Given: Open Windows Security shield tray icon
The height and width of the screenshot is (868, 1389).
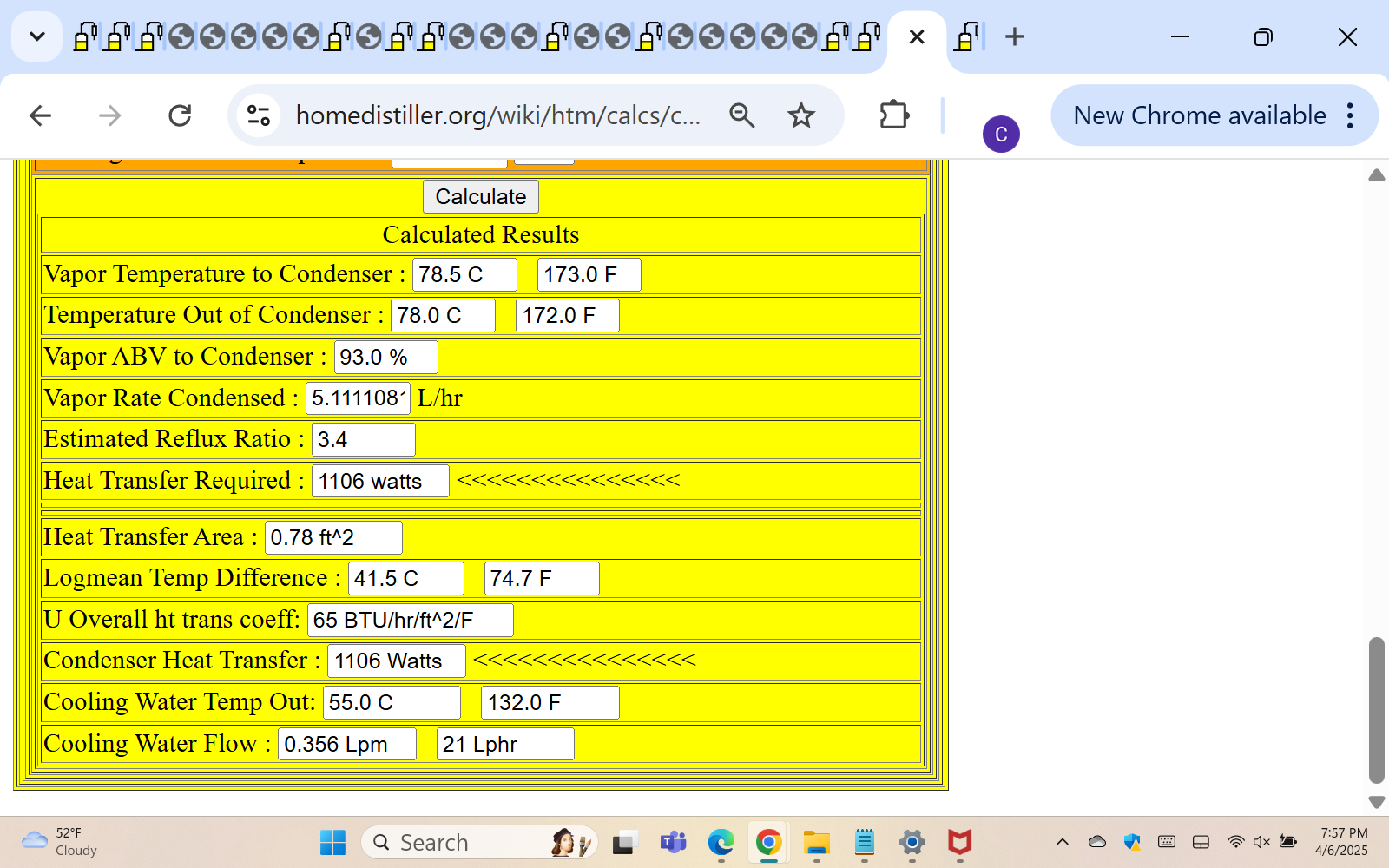Looking at the screenshot, I should point(1132,842).
